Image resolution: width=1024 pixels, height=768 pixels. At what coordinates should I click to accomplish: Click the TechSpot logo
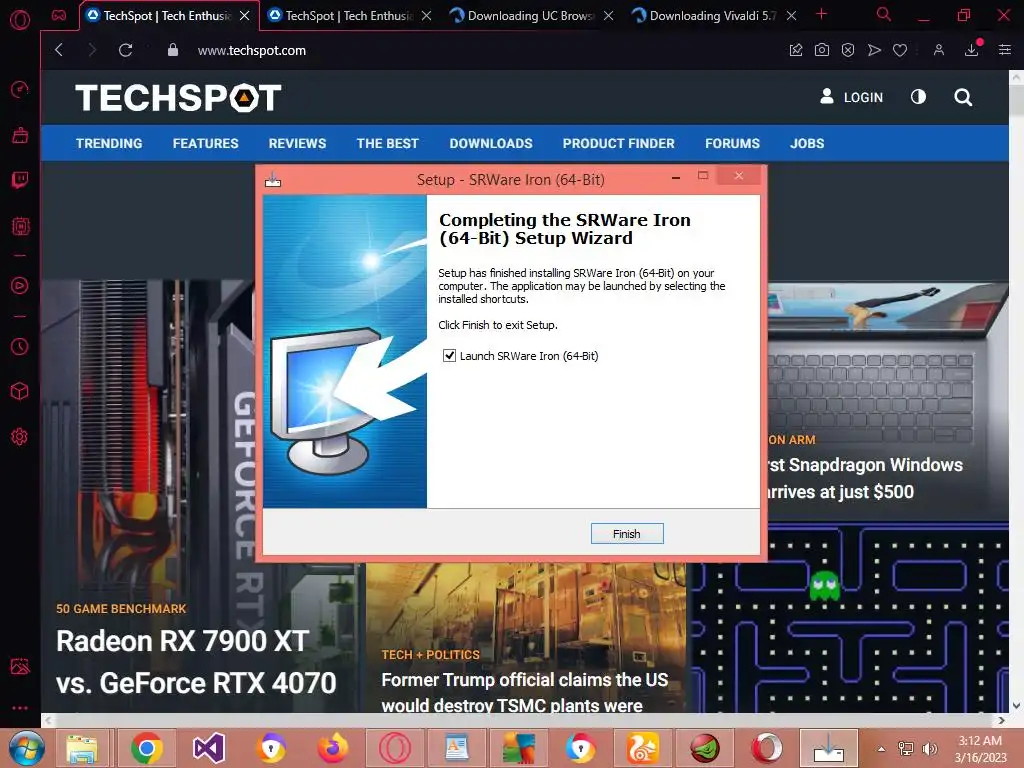tap(178, 97)
